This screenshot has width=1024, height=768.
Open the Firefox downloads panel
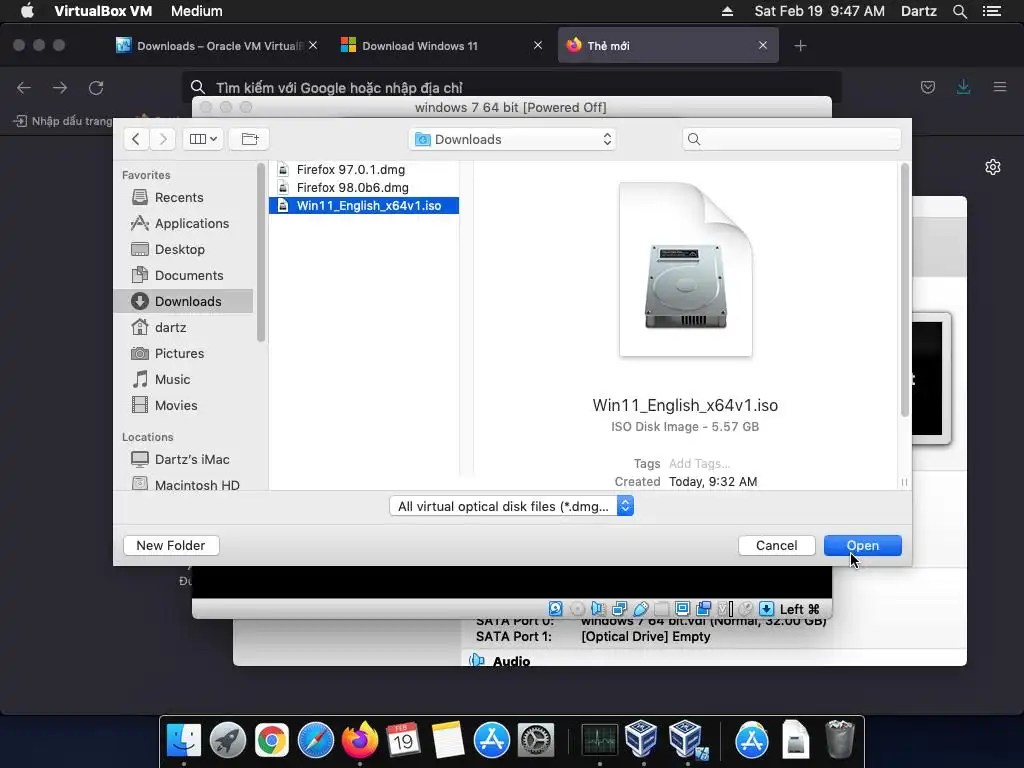[x=963, y=87]
